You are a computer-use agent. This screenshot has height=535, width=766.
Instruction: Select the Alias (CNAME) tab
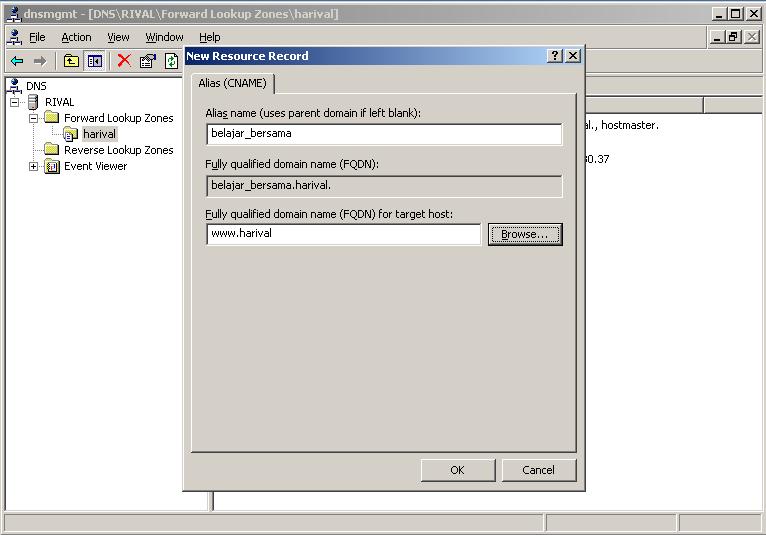(233, 83)
